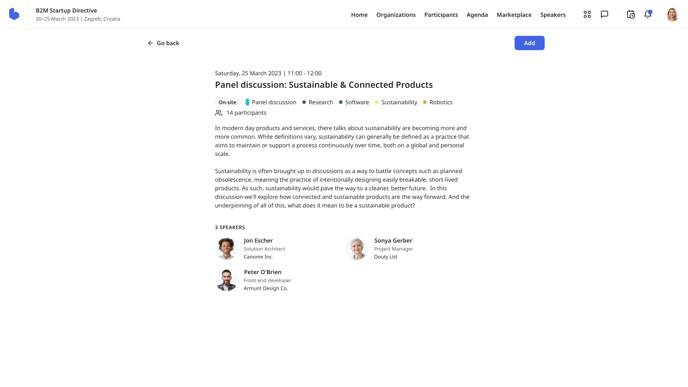This screenshot has height=387, width=688.
Task: Open the chat messages icon
Action: [x=604, y=14]
